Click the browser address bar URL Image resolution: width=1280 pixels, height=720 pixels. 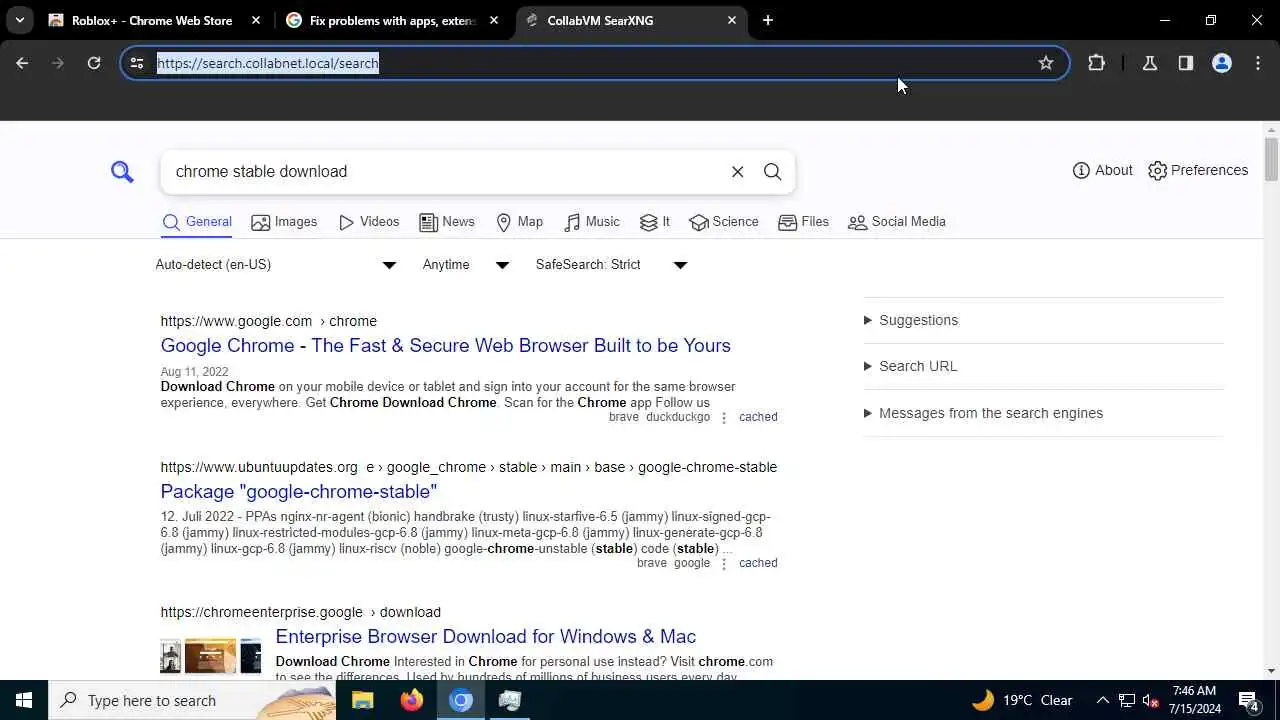click(x=268, y=63)
